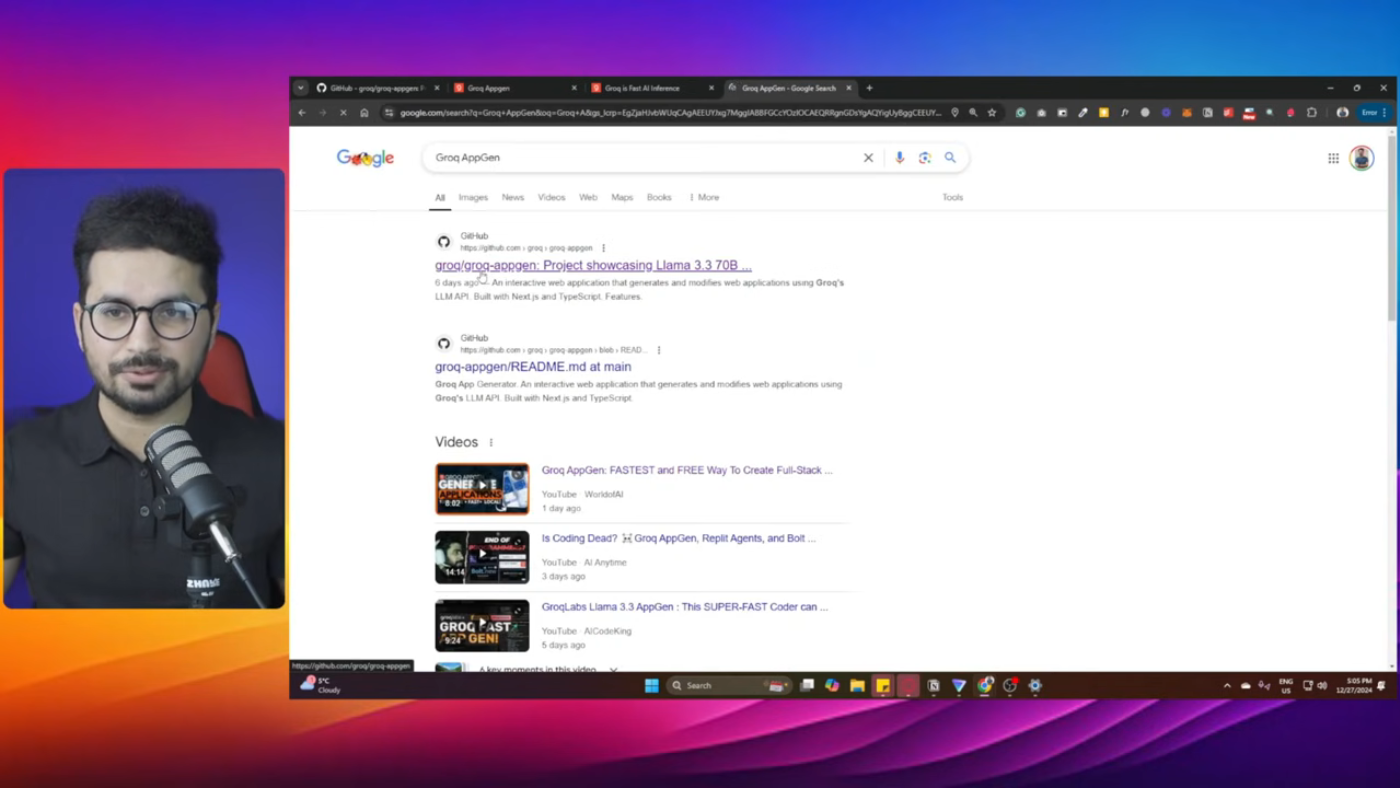Image resolution: width=1400 pixels, height=788 pixels.
Task: Open options menu beside Videos heading
Action: [x=490, y=442]
